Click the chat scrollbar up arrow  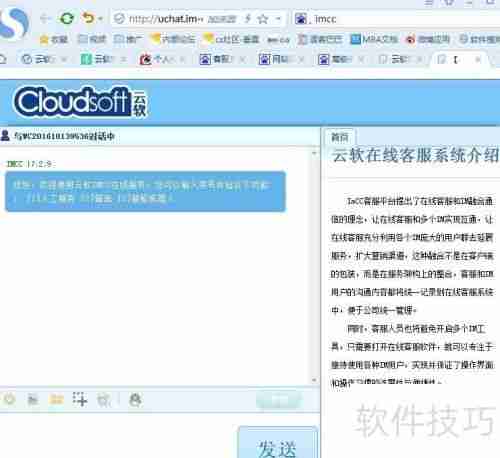point(314,153)
